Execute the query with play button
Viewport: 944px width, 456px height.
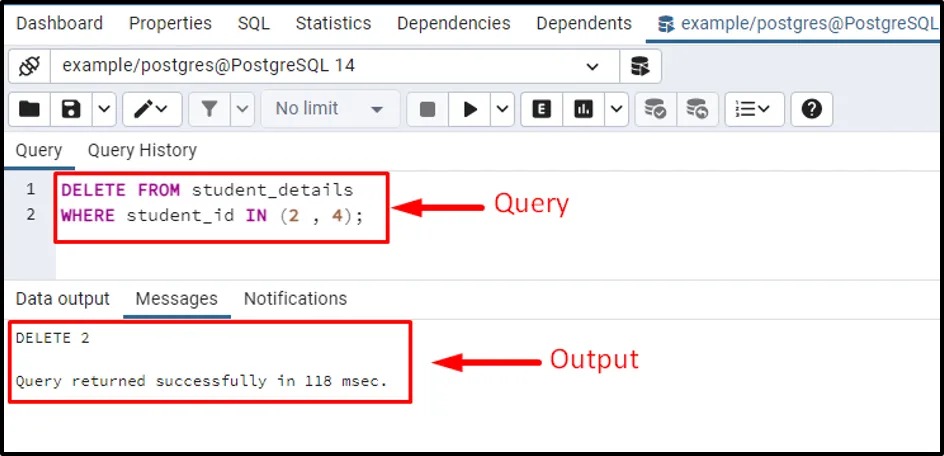468,109
